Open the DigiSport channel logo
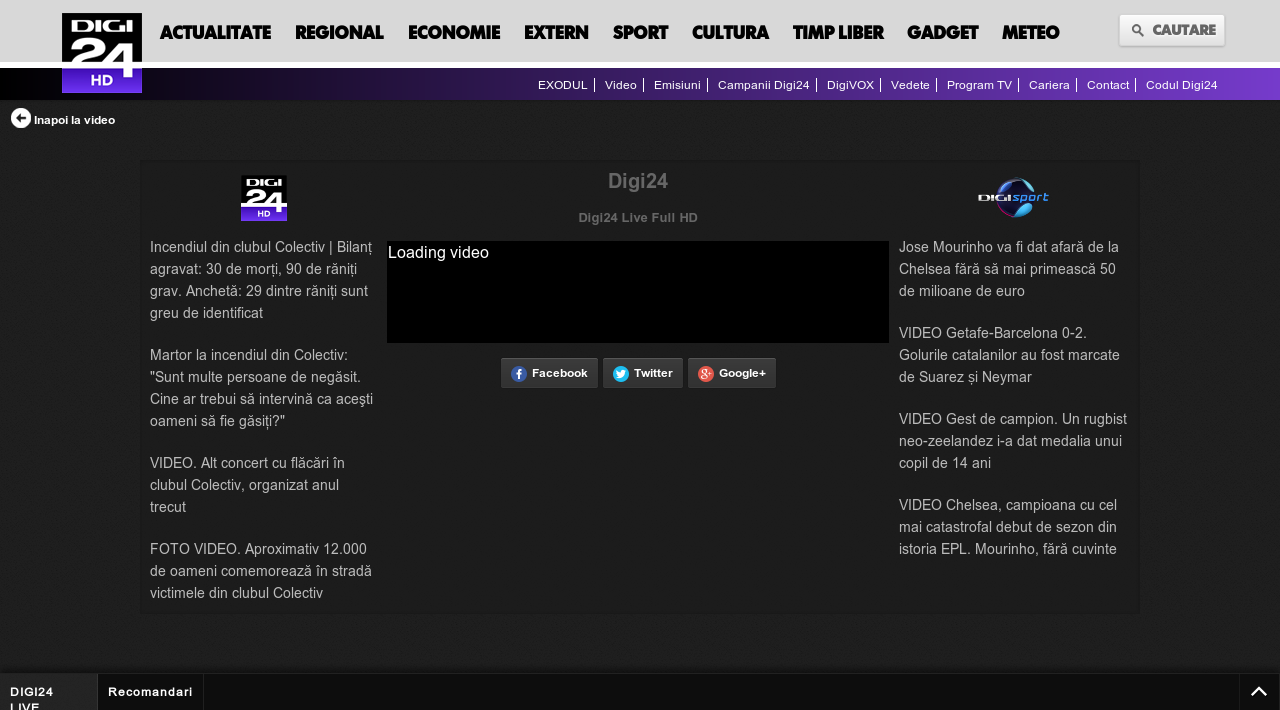This screenshot has width=1280, height=710. (1013, 198)
